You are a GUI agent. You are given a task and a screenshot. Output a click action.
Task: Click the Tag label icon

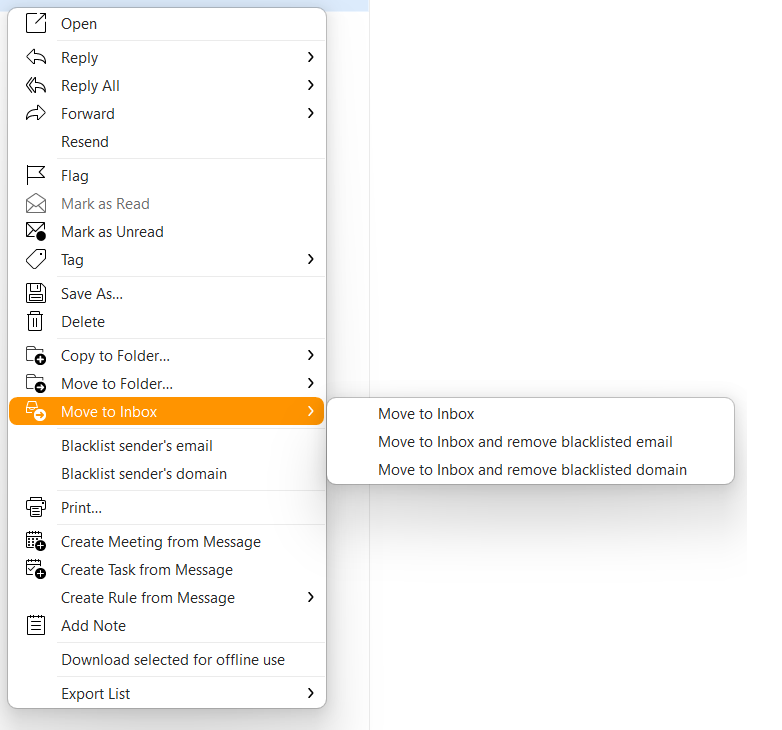(36, 259)
